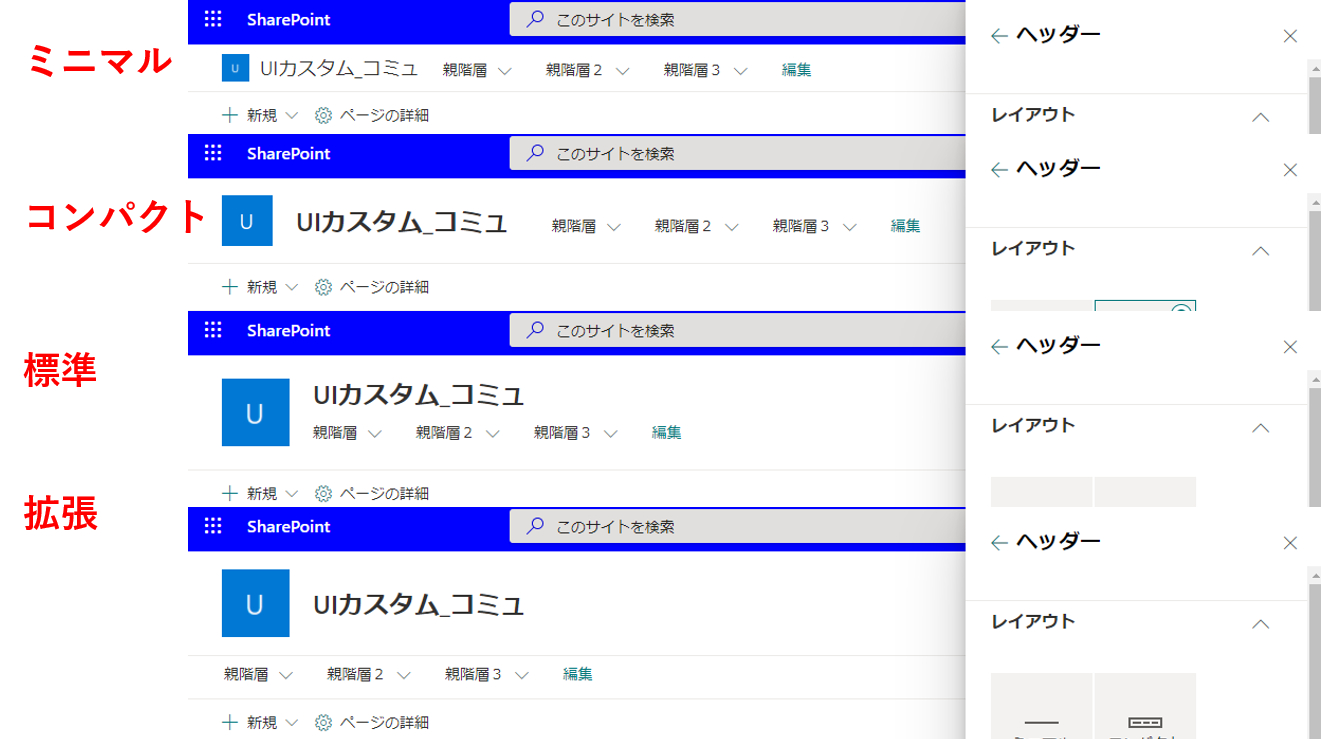The width and height of the screenshot is (1321, 739).
Task: Click the UIカスタム_コミュ title in the コンパクト header
Action: [x=402, y=222]
